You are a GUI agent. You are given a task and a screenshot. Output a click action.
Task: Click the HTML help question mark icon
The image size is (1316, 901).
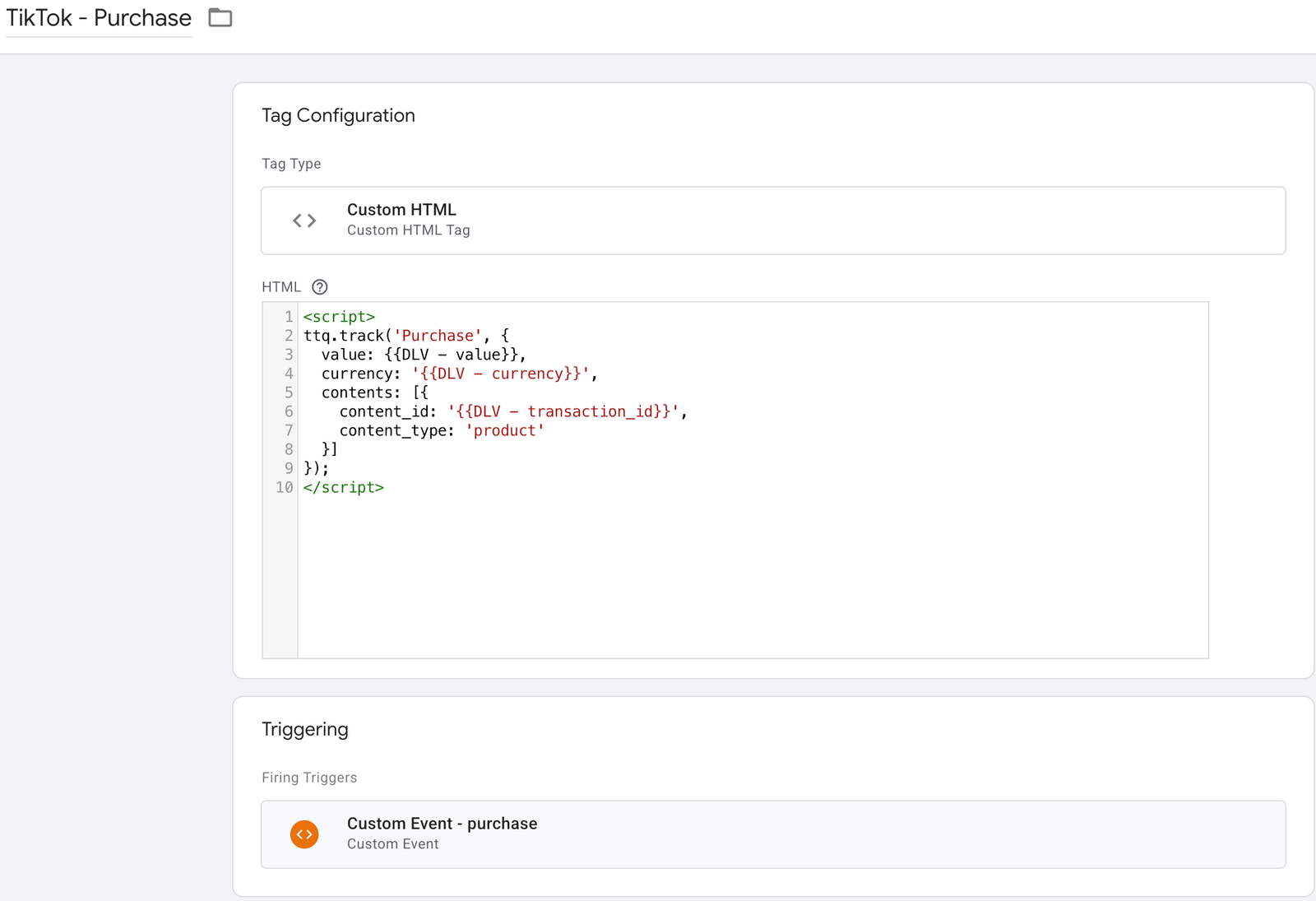(320, 286)
